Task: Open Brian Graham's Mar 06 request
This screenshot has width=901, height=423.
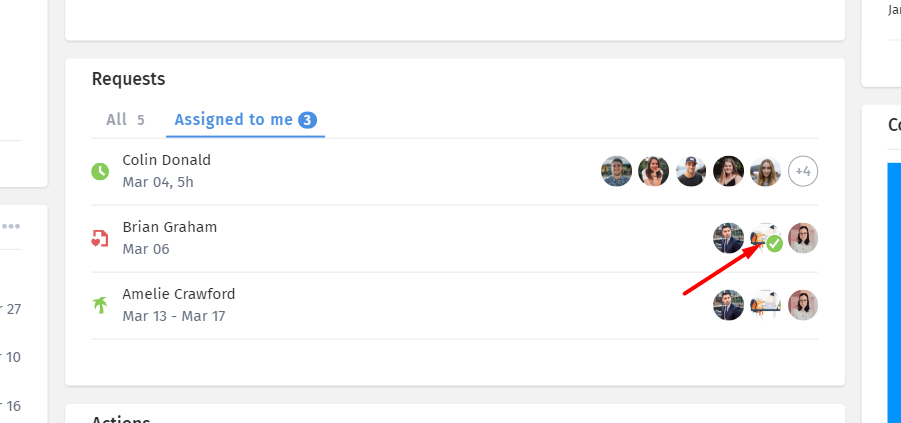Action: point(454,238)
